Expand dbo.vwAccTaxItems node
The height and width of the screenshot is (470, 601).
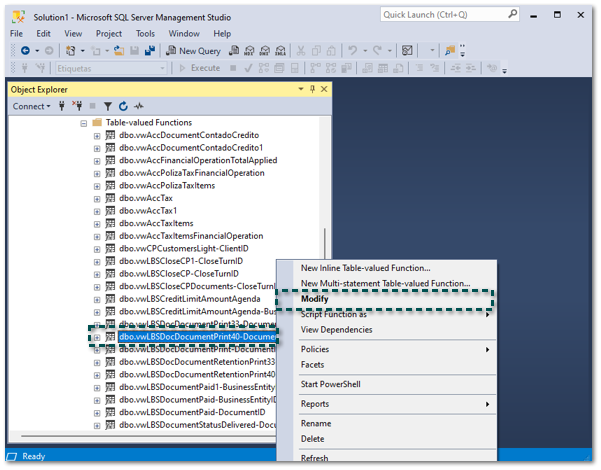[97, 224]
